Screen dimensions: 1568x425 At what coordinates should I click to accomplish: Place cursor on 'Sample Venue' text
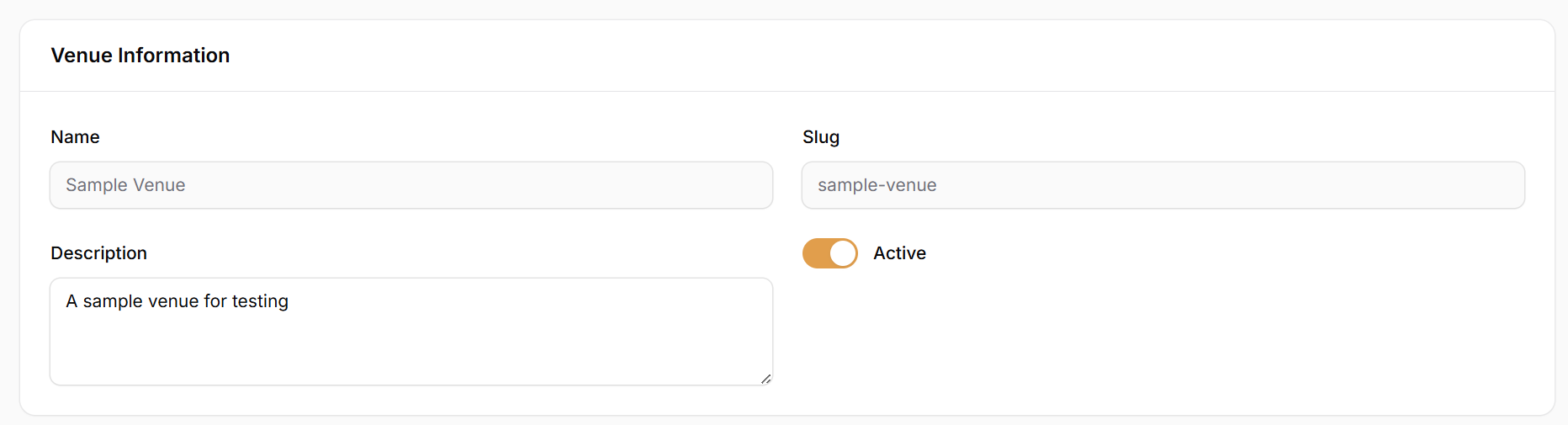(x=125, y=185)
